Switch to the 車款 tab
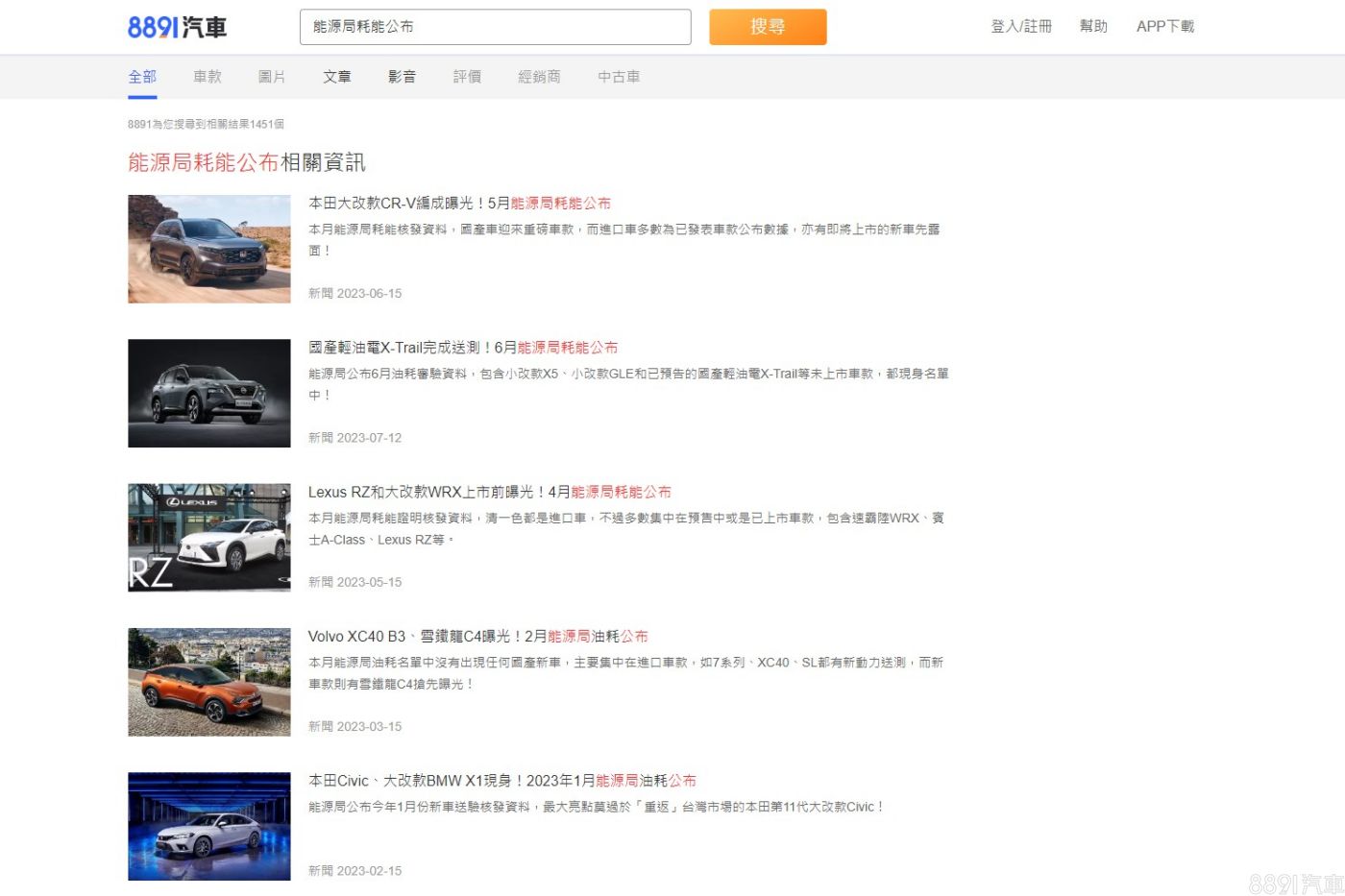The width and height of the screenshot is (1345, 896). (208, 77)
